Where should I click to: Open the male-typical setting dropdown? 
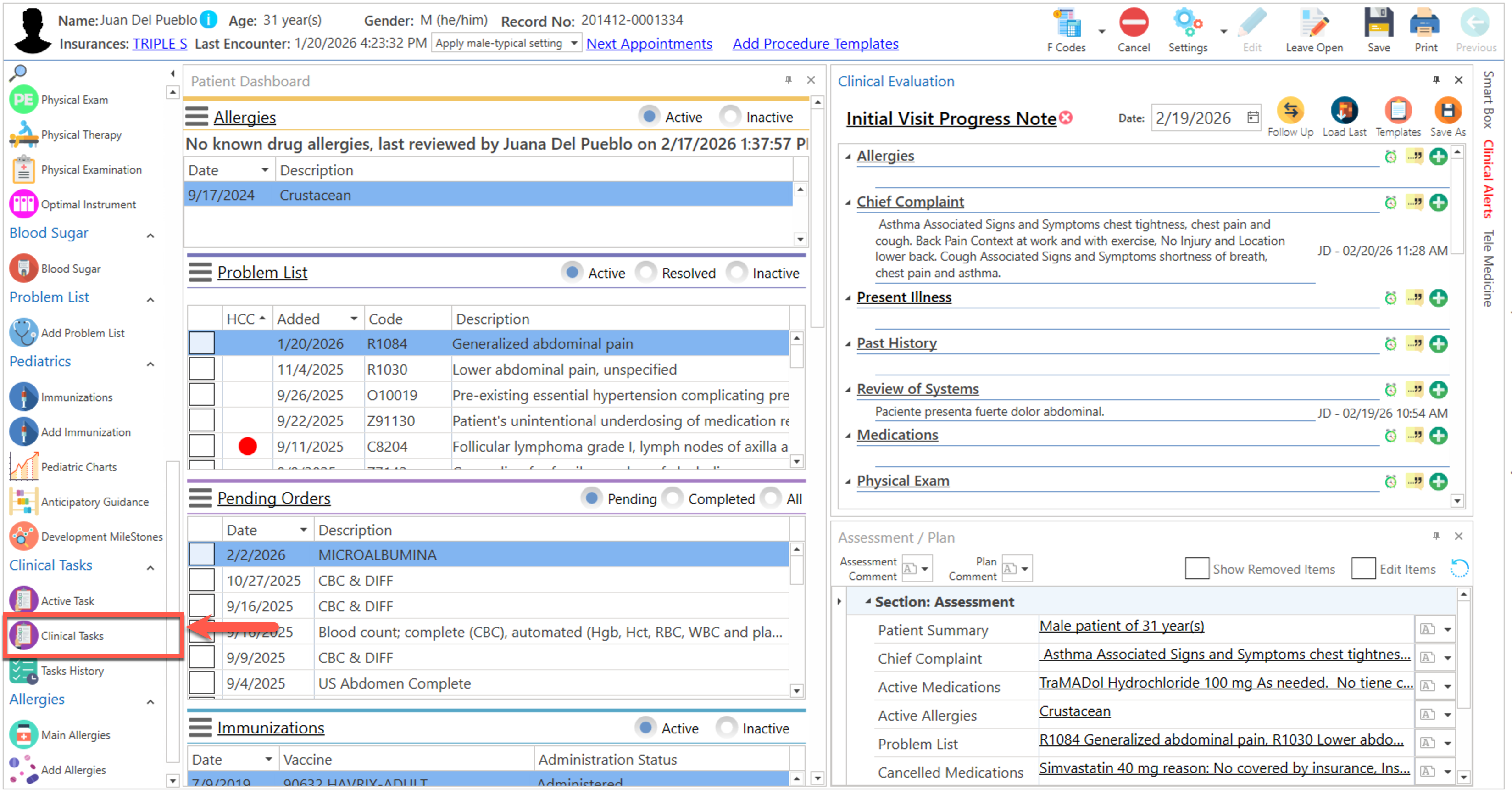tap(573, 44)
